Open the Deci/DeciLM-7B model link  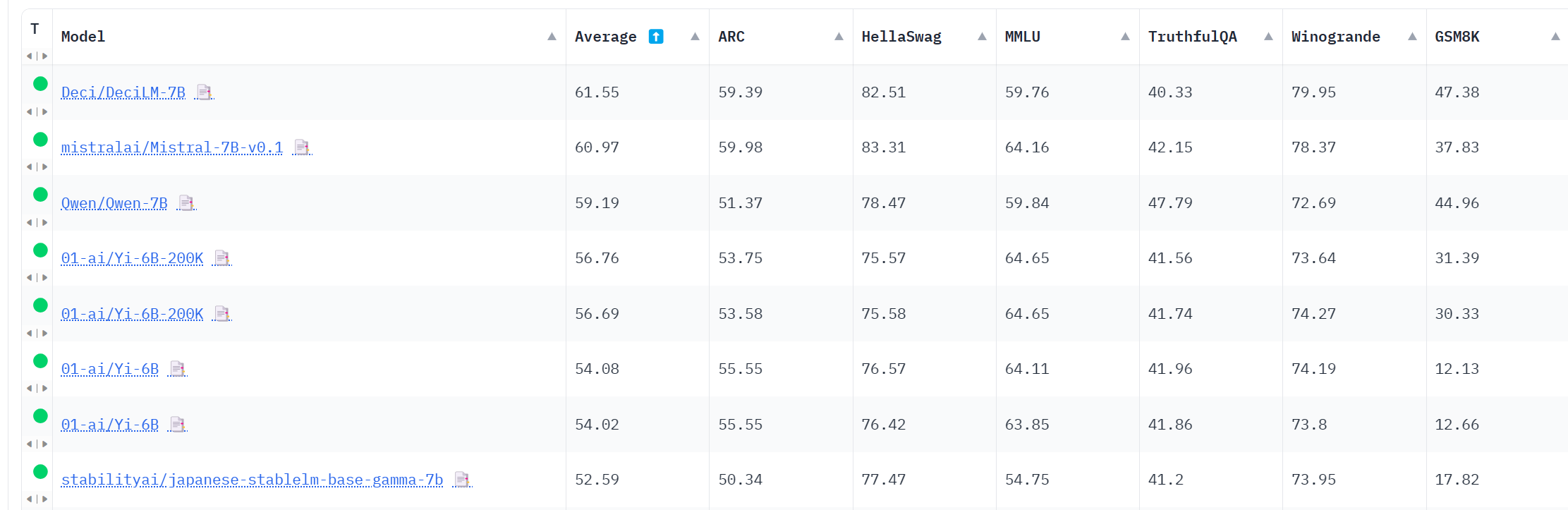click(123, 92)
